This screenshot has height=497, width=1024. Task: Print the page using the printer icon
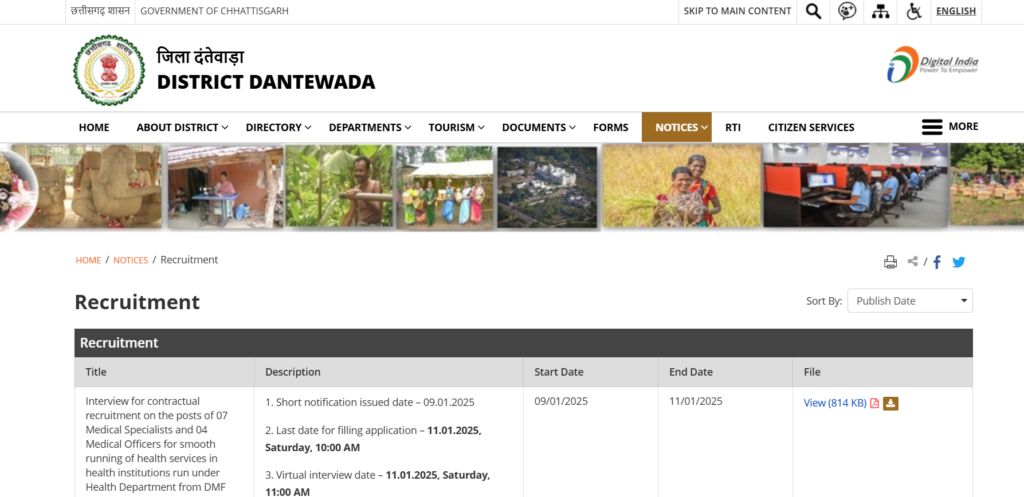click(890, 262)
